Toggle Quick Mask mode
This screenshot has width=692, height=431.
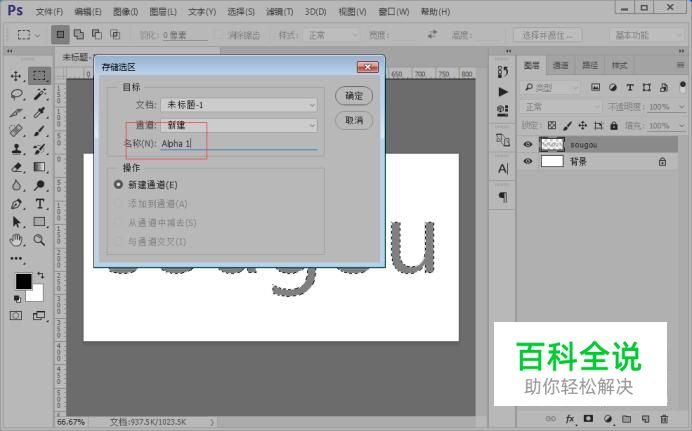click(16, 315)
